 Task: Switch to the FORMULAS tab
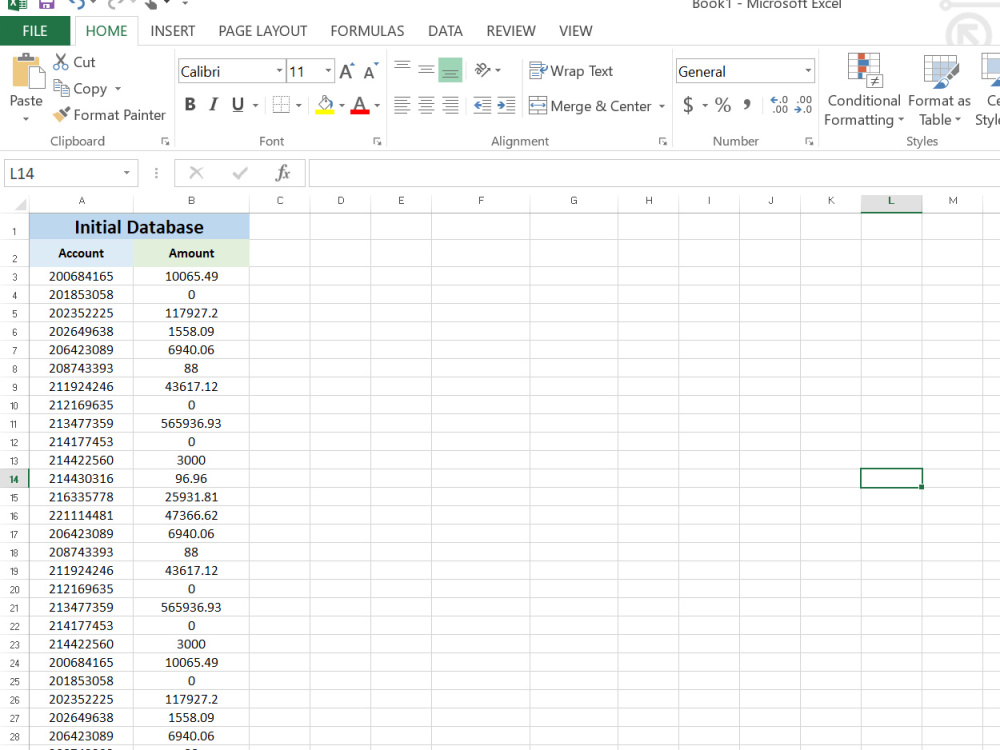point(367,31)
